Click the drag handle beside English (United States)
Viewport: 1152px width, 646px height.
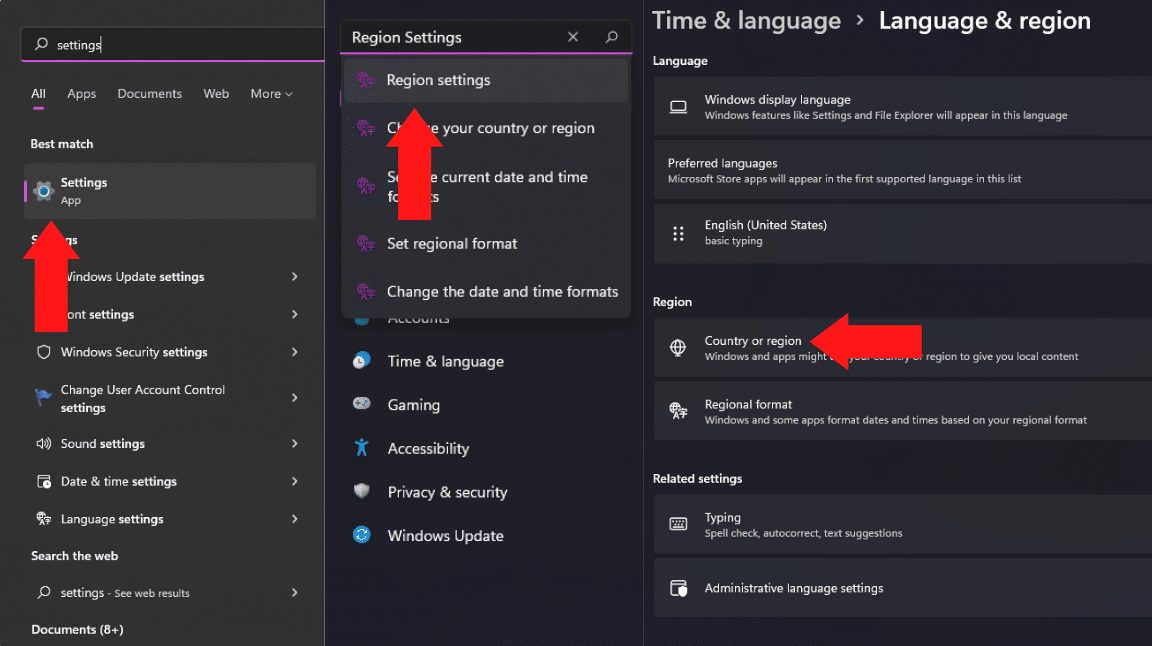[678, 234]
